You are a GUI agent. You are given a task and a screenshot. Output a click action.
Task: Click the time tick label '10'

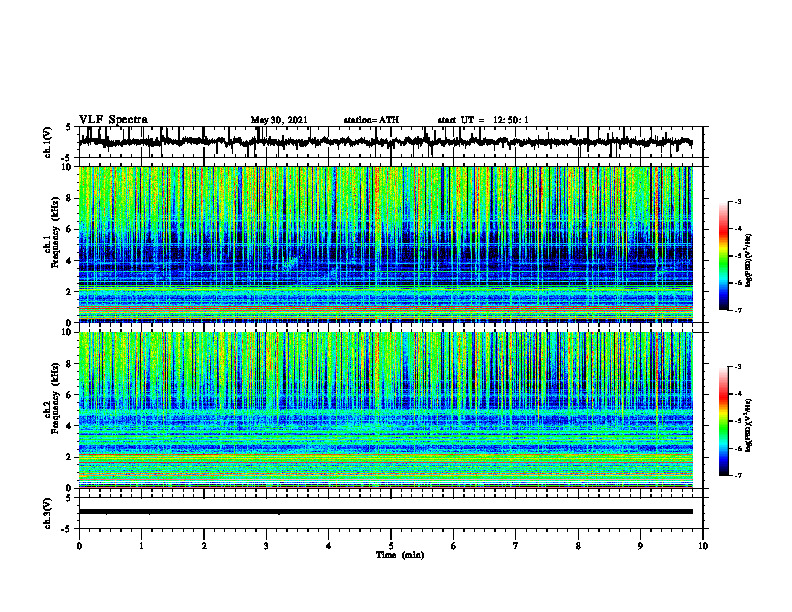pos(703,546)
